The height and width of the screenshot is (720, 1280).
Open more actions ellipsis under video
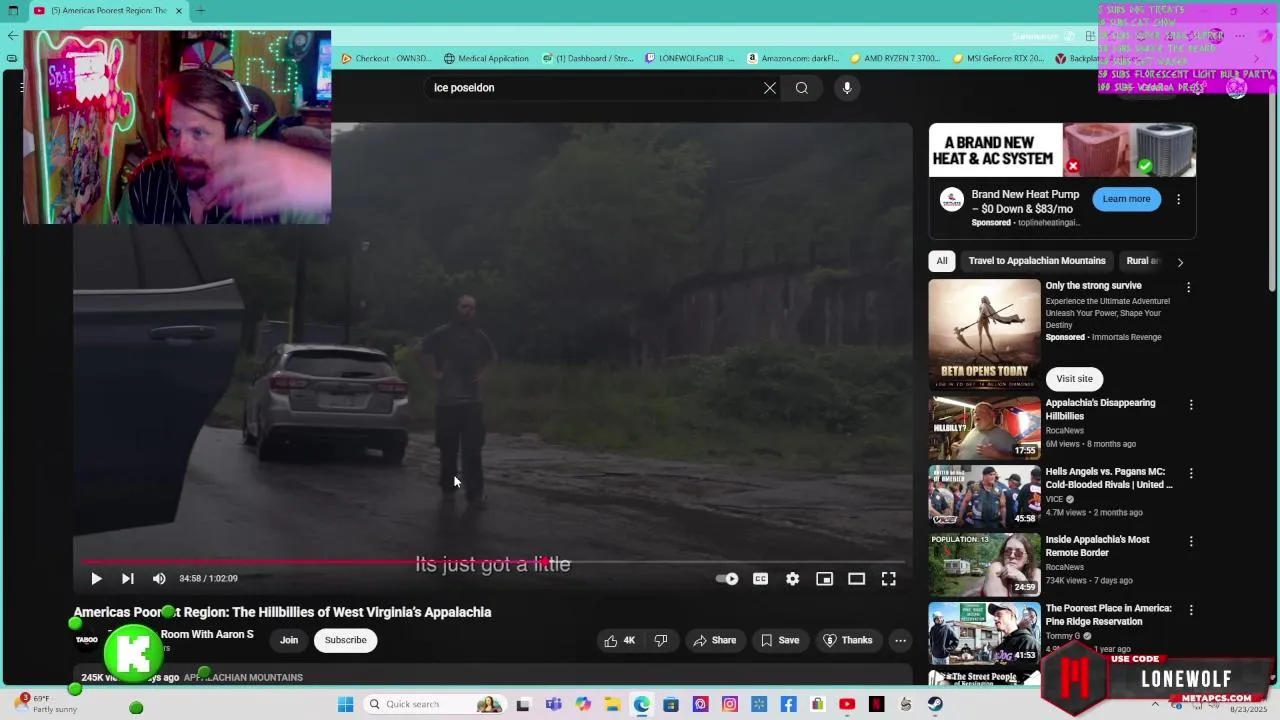point(900,640)
